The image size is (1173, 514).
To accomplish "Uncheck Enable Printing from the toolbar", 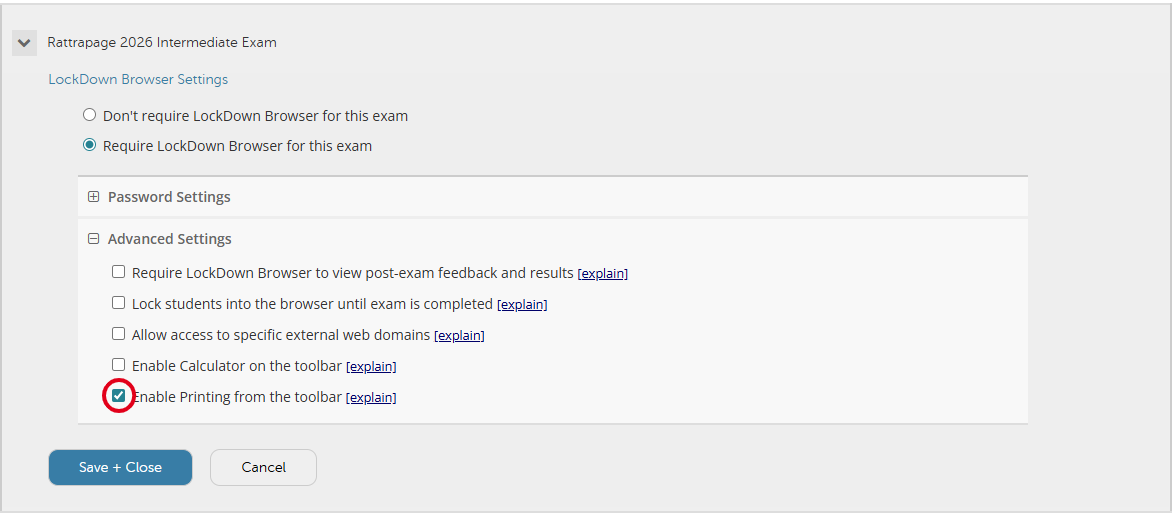I will (119, 396).
